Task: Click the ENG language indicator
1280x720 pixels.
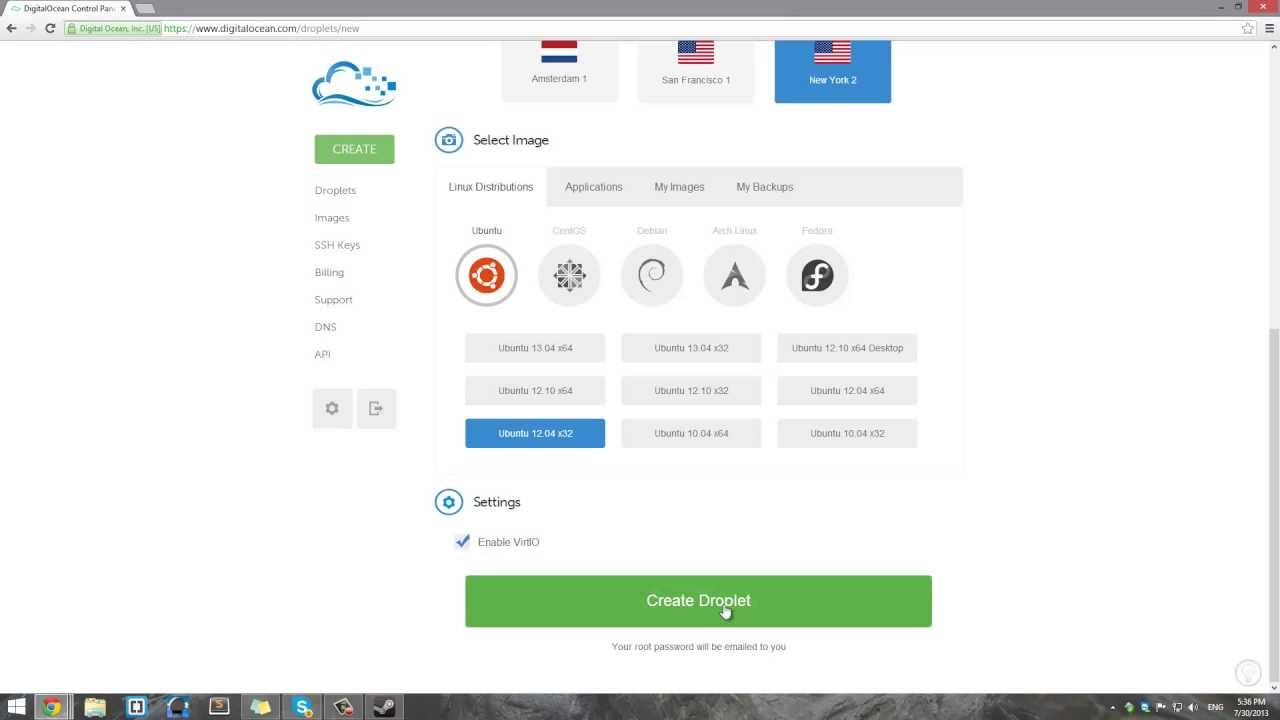Action: 1215,707
